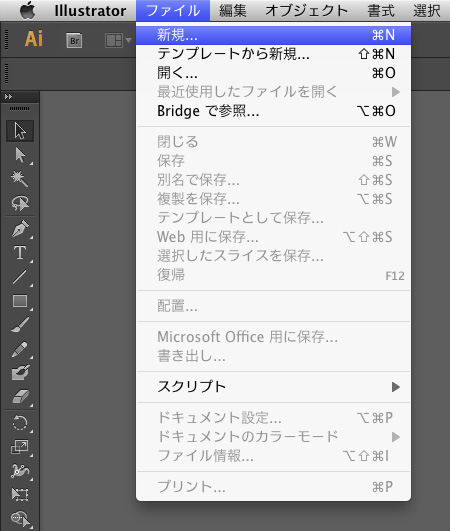Choose 新規... from the file menu

tap(274, 35)
